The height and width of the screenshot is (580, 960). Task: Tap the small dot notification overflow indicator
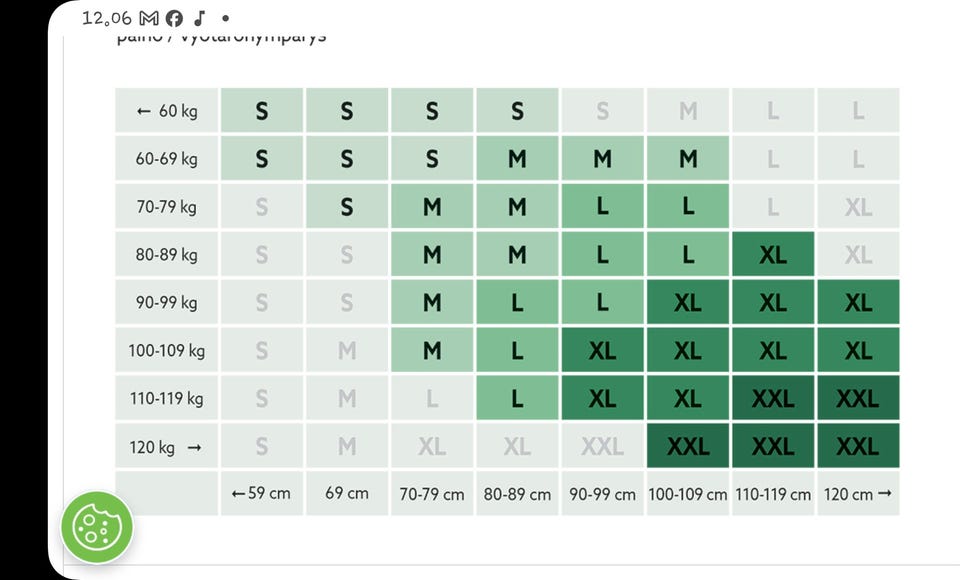click(225, 18)
